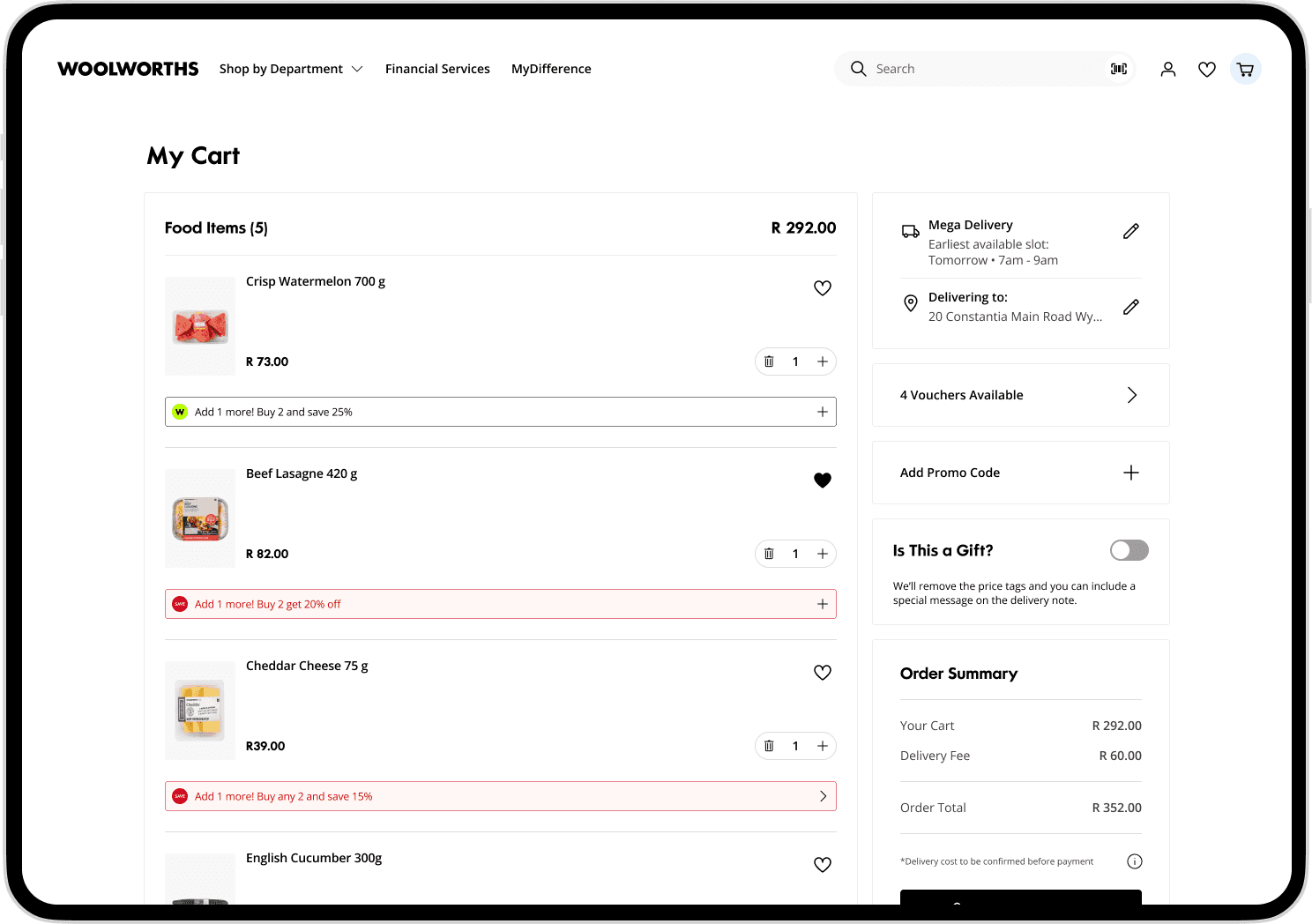Open Beef Lasagne 420 g product link
The width and height of the screenshot is (1312, 924).
302,473
